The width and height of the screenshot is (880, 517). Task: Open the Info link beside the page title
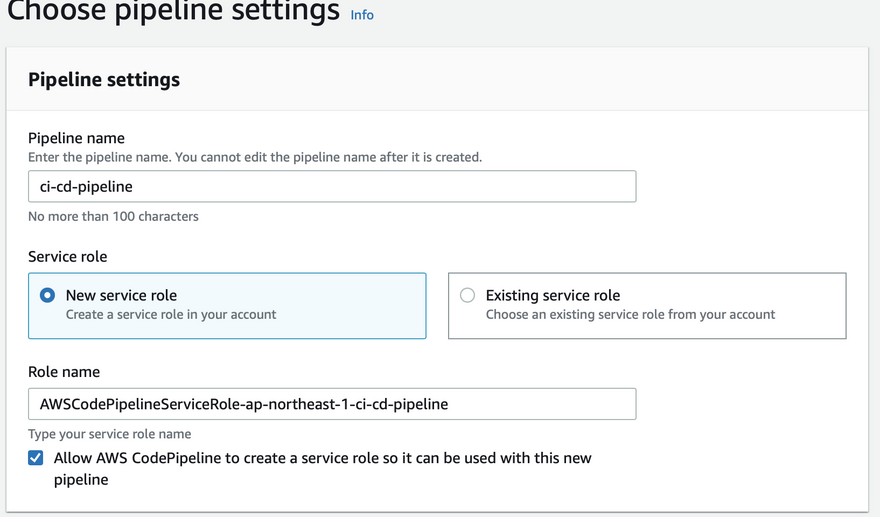click(x=362, y=15)
